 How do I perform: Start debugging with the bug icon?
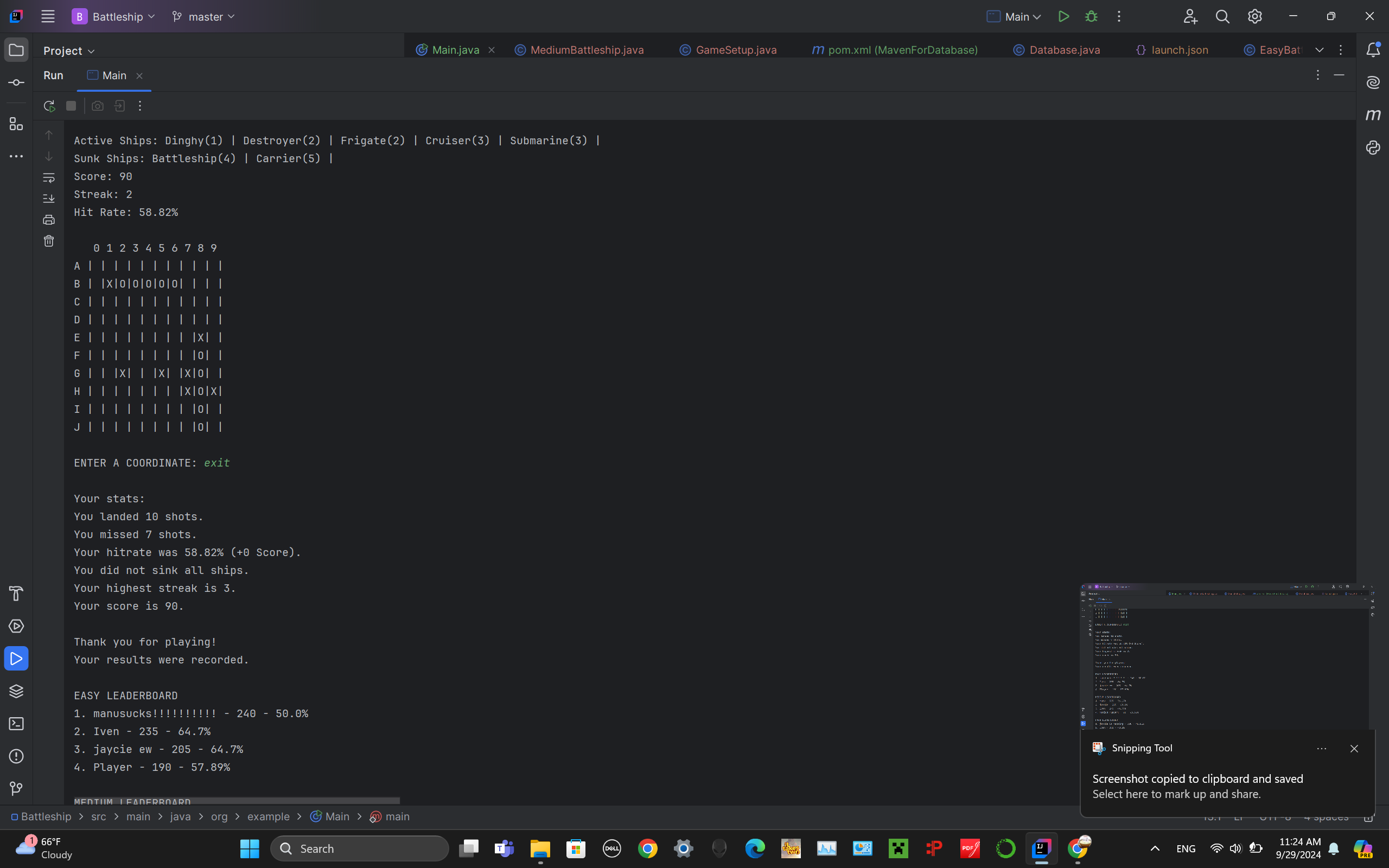(1091, 17)
